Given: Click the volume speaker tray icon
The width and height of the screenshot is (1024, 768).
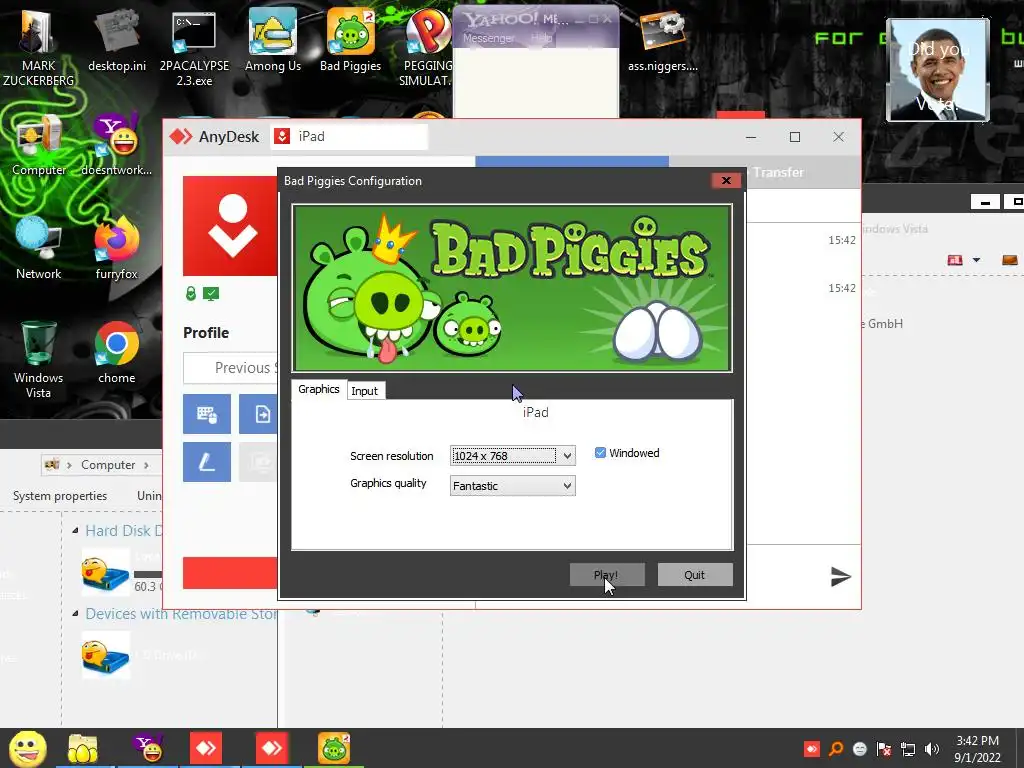Looking at the screenshot, I should [932, 749].
